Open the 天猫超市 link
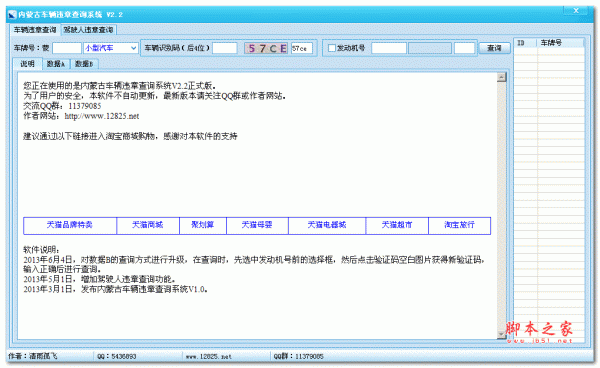Image resolution: width=600 pixels, height=368 pixels. point(397,225)
